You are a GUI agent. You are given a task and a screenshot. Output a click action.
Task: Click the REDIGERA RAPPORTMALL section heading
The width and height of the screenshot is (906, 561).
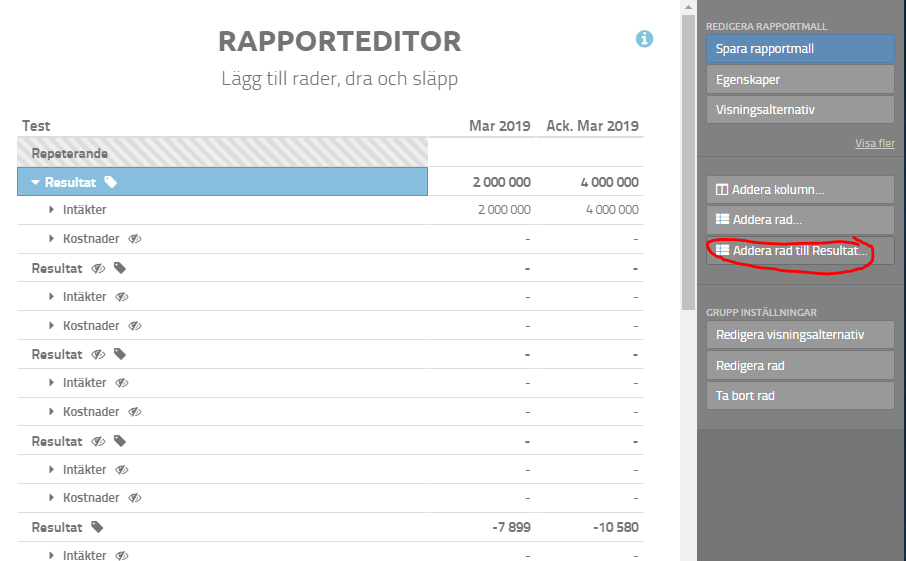(x=766, y=27)
